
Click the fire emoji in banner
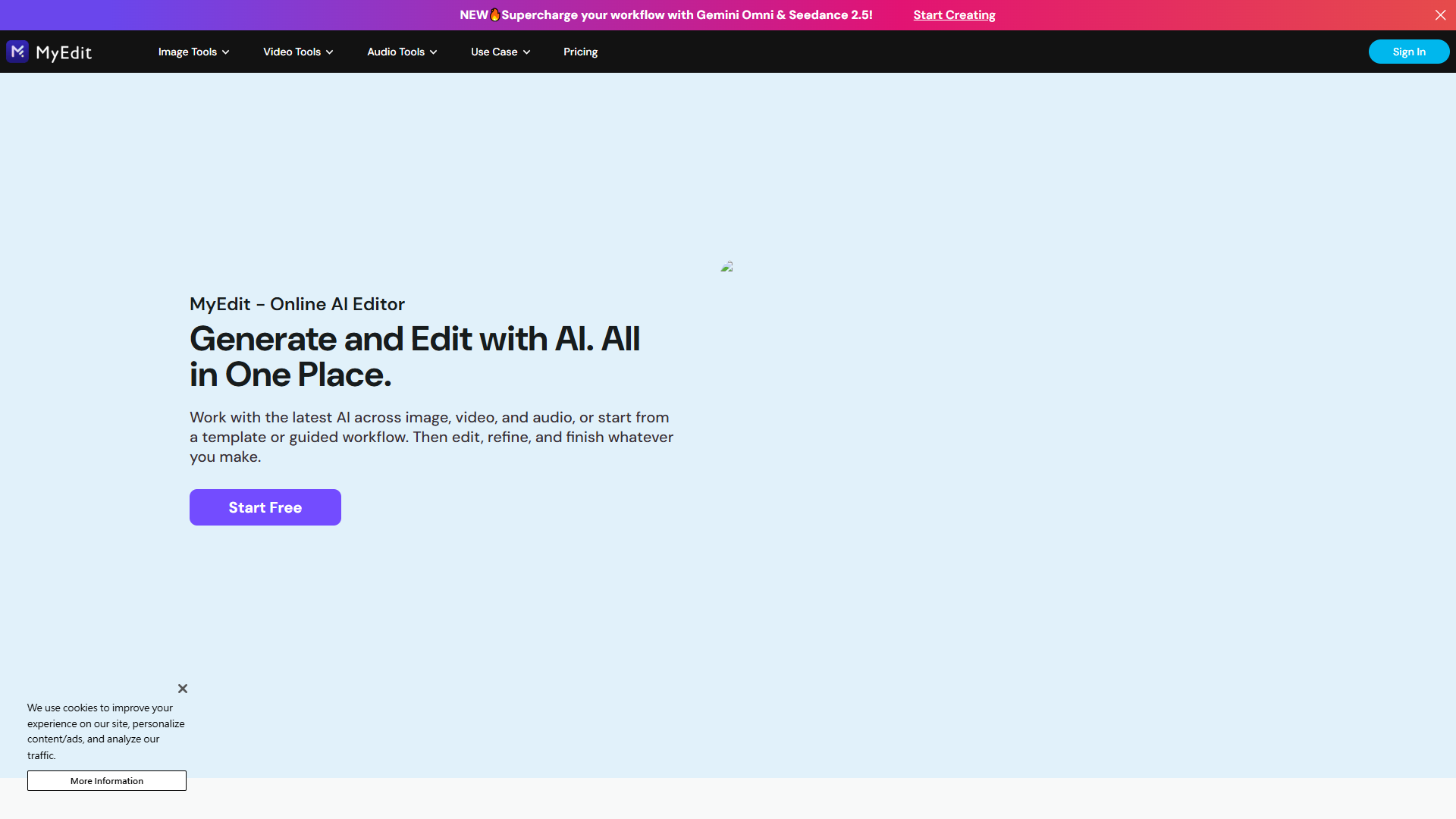(494, 14)
